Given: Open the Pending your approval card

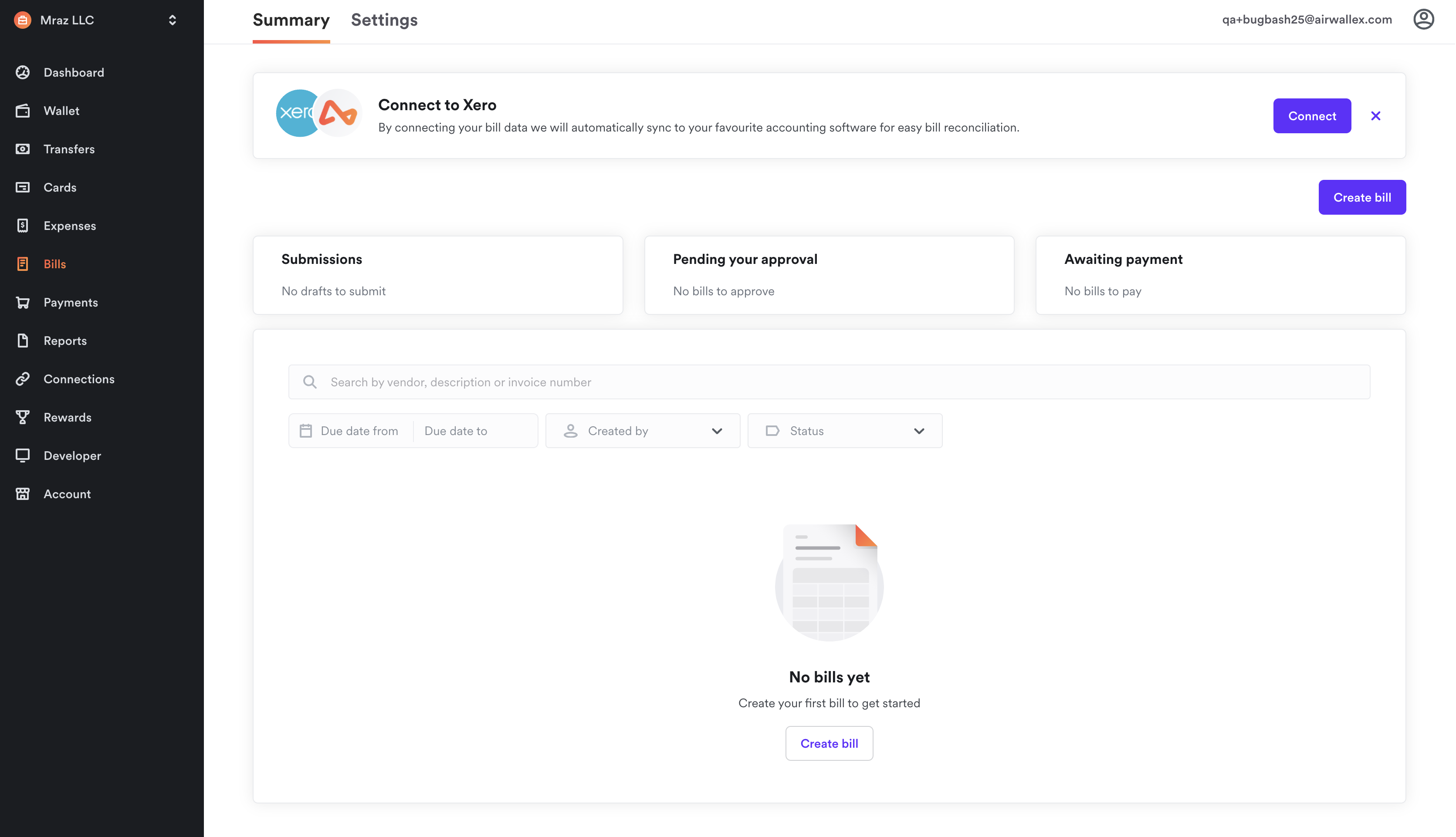Looking at the screenshot, I should tap(829, 275).
